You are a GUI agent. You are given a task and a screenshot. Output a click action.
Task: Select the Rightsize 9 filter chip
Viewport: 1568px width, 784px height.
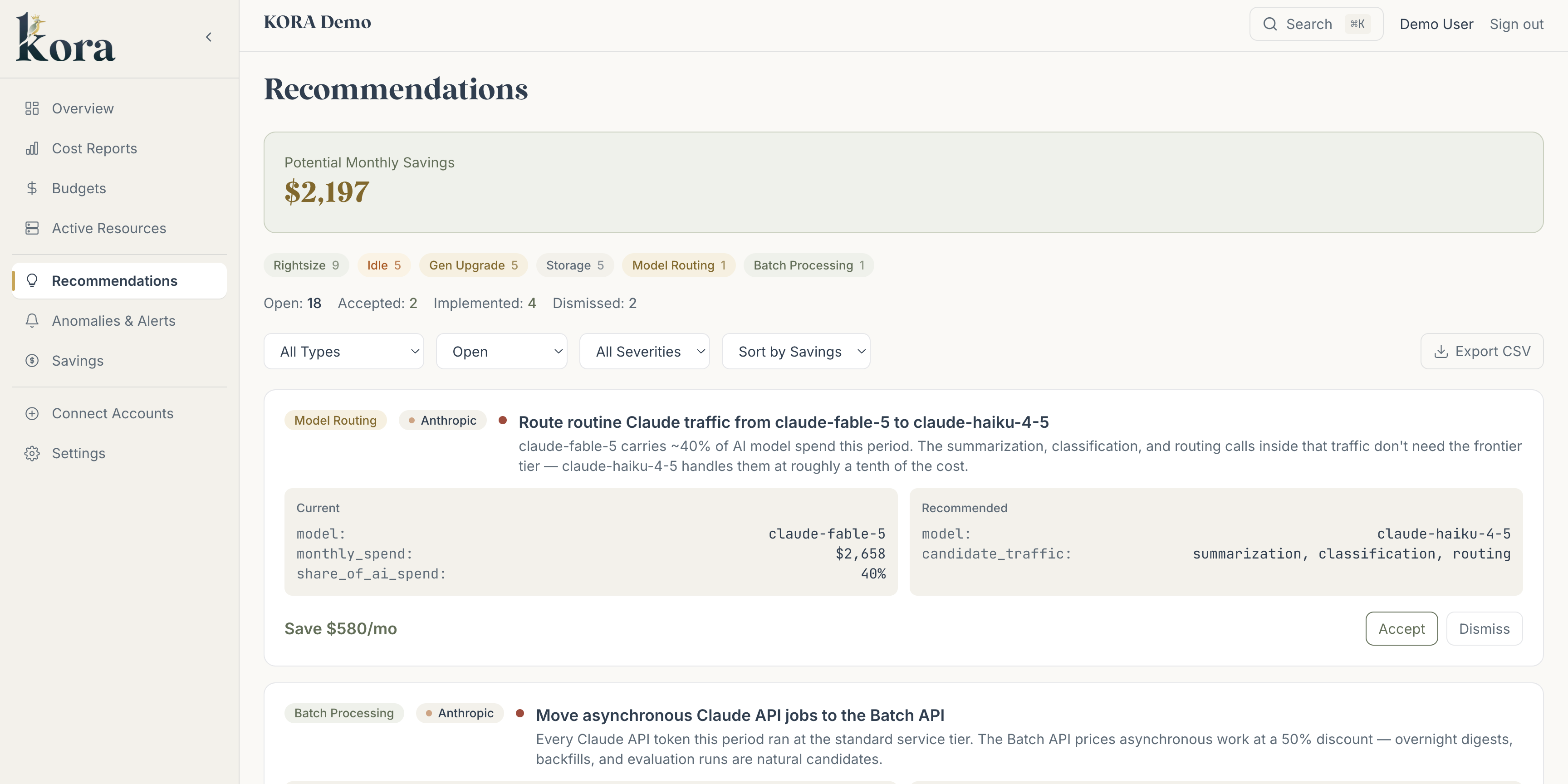pos(306,265)
